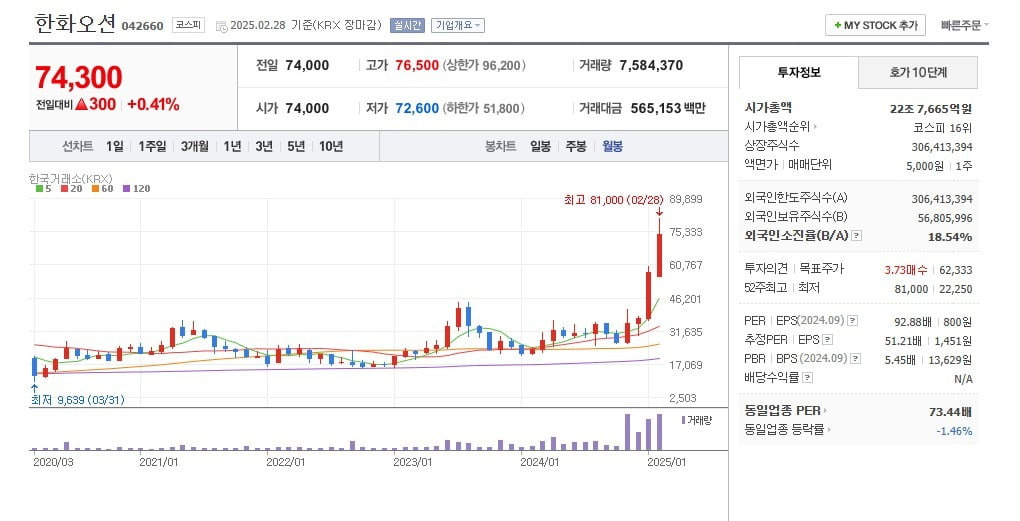Screen dimensions: 1020x521
Task: Click the red up triangle by 300
Action: [x=81, y=104]
